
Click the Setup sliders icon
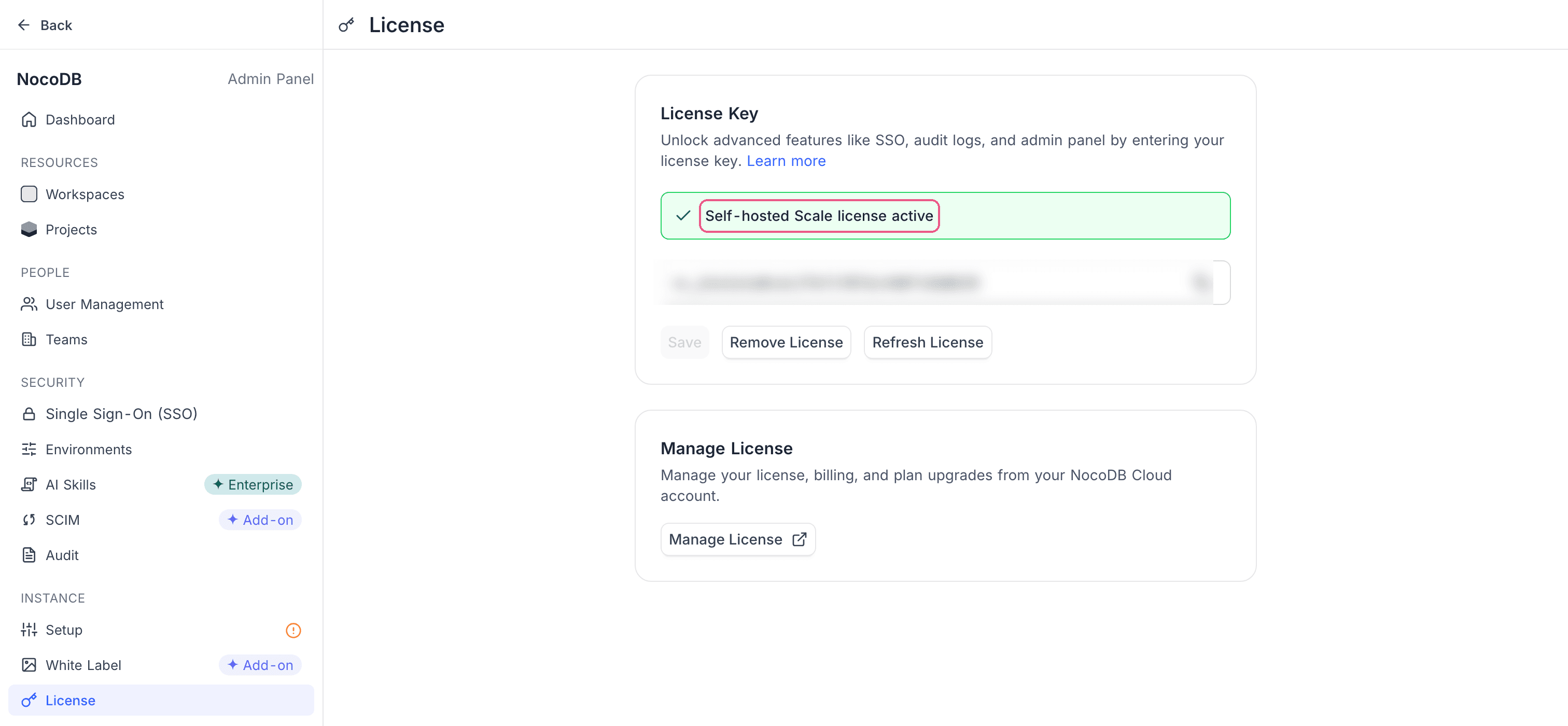click(29, 629)
